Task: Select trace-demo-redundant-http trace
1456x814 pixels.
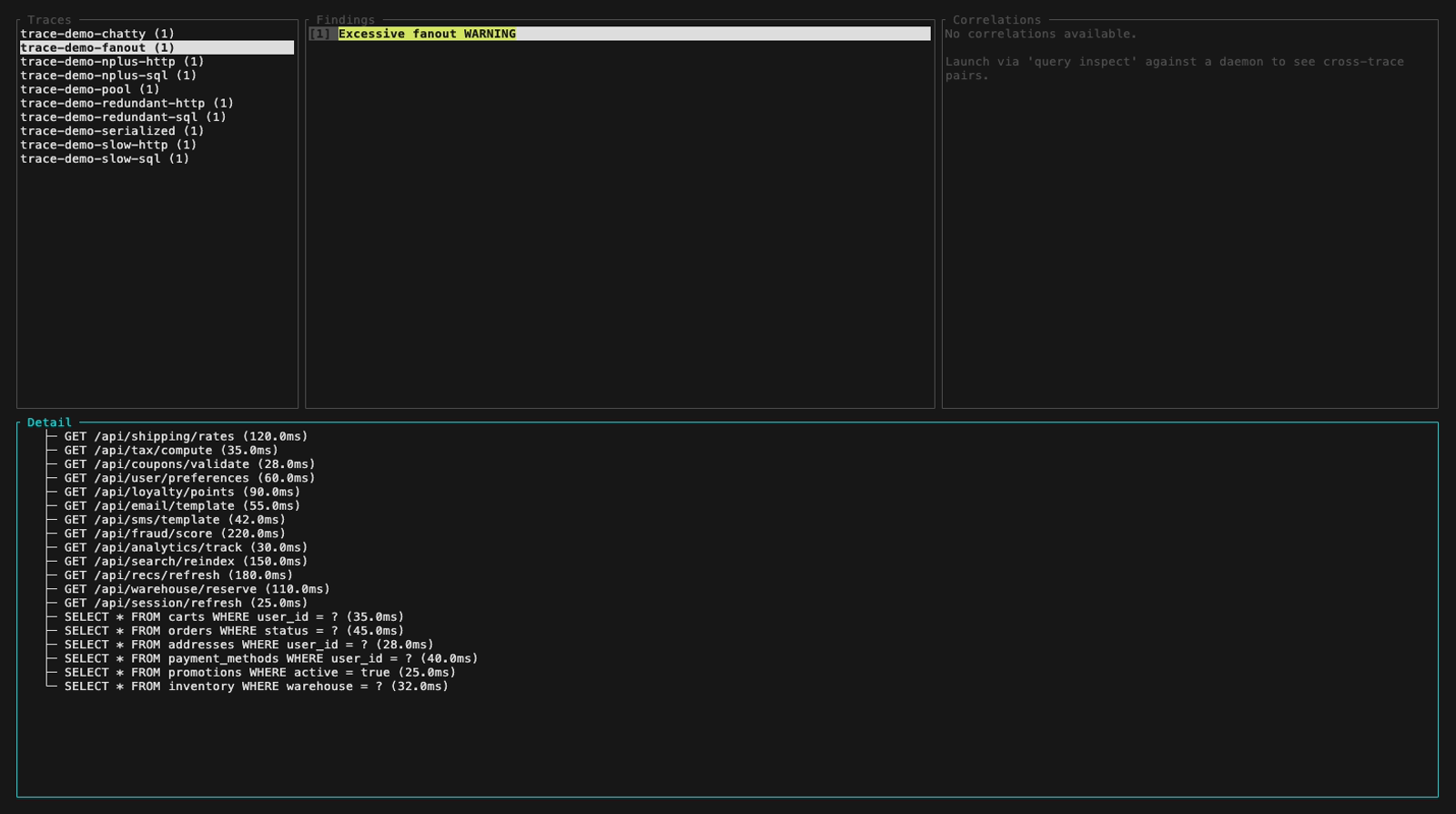Action: tap(126, 103)
